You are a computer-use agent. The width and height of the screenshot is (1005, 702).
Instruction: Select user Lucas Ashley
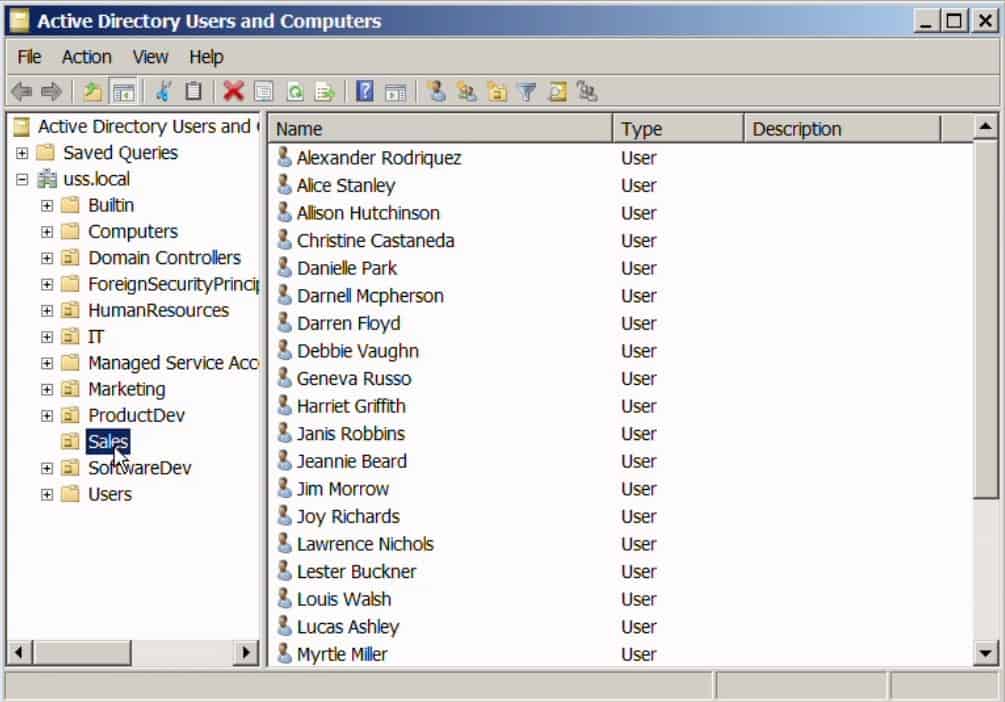pos(347,626)
